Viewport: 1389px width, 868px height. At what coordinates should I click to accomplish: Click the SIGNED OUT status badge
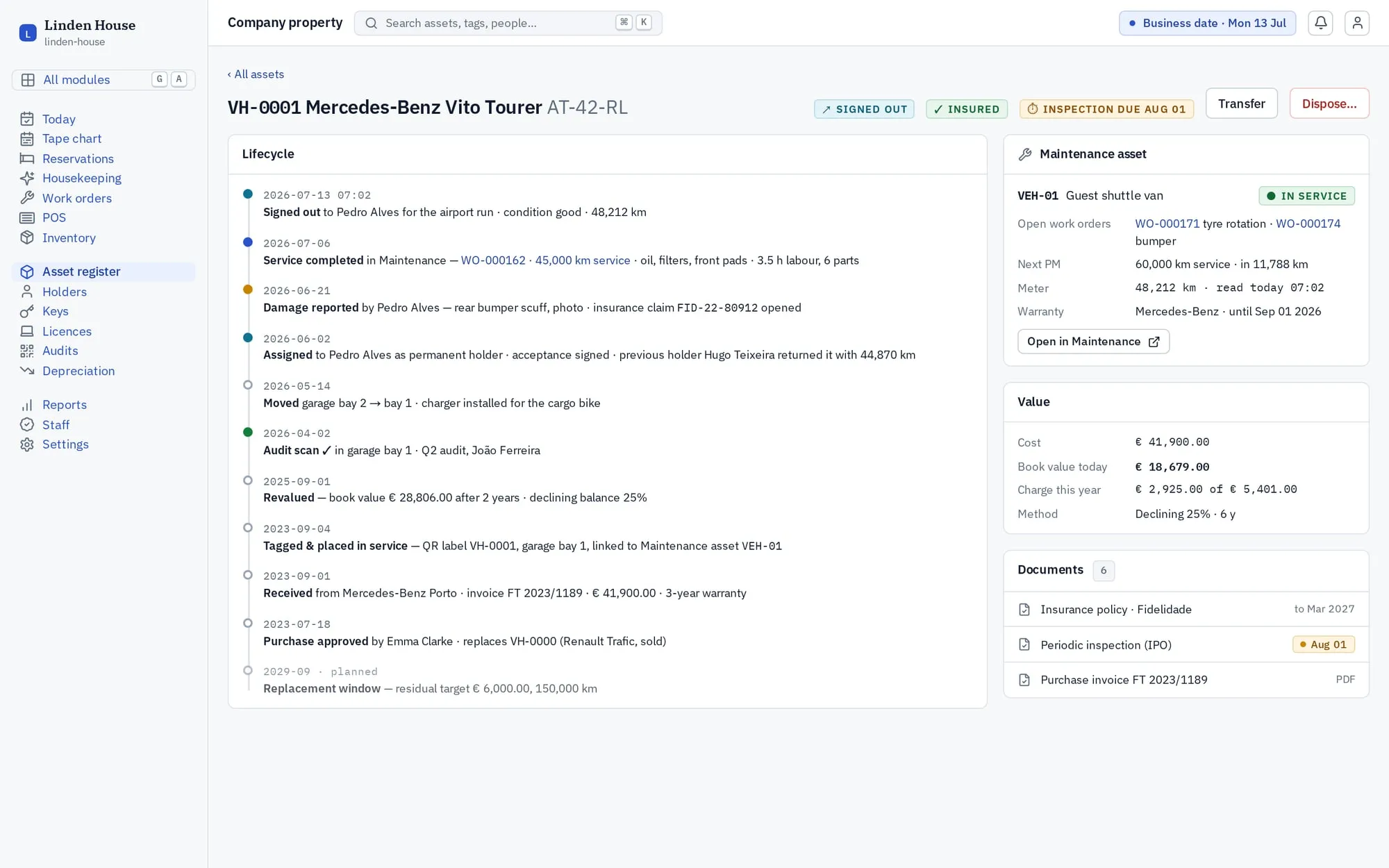(864, 109)
